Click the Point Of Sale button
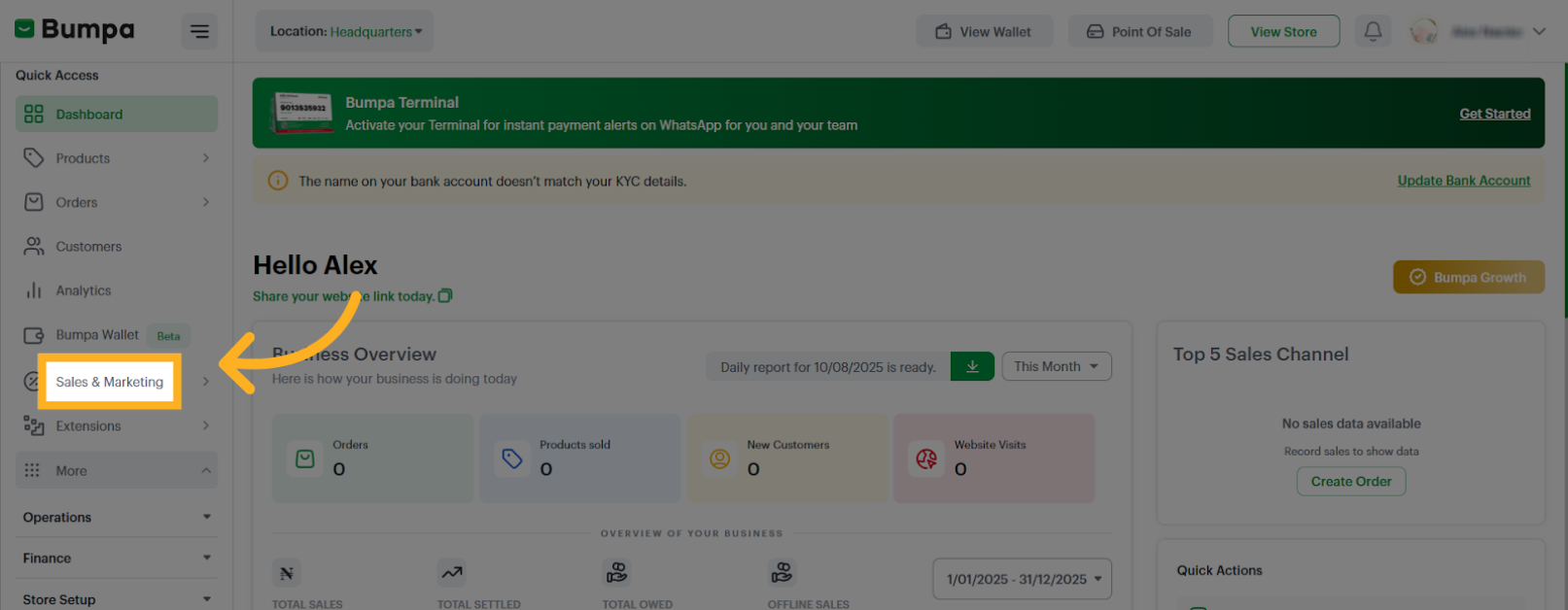 tap(1139, 31)
